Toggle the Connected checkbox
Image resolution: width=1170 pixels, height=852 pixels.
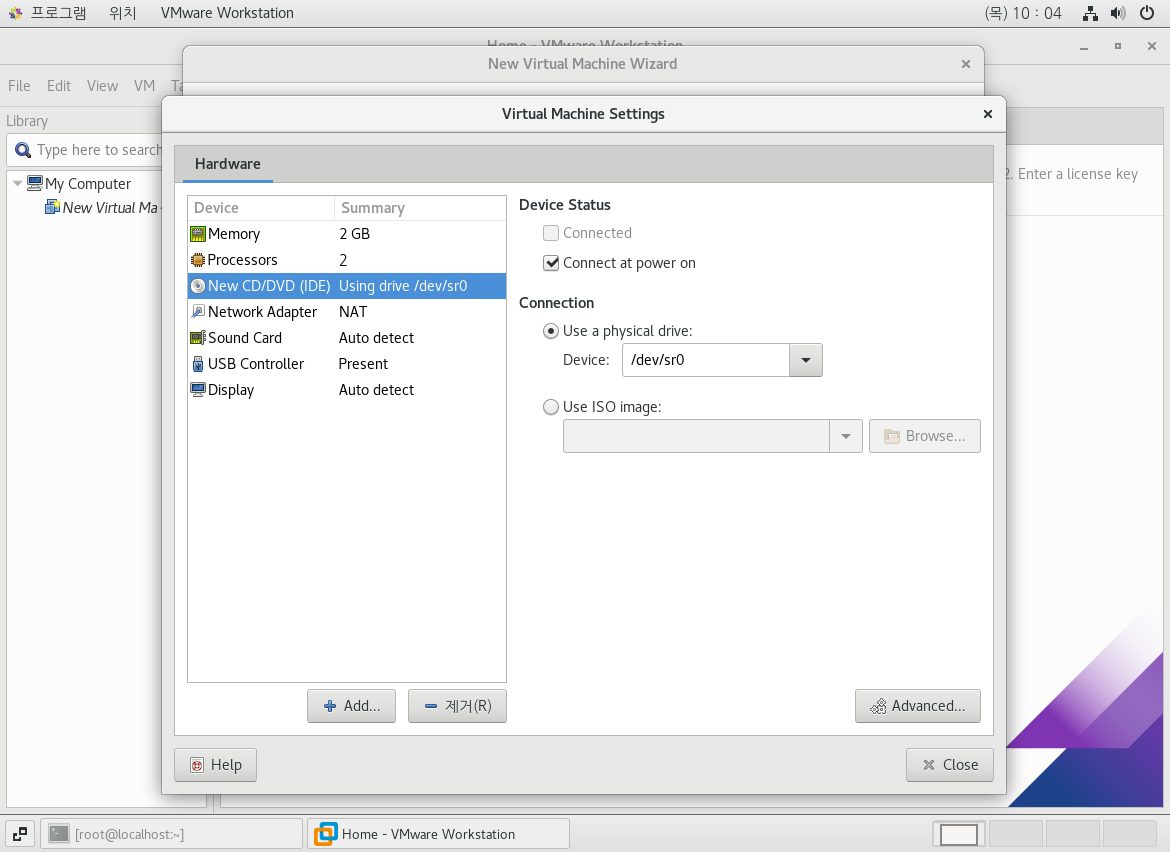(x=551, y=233)
